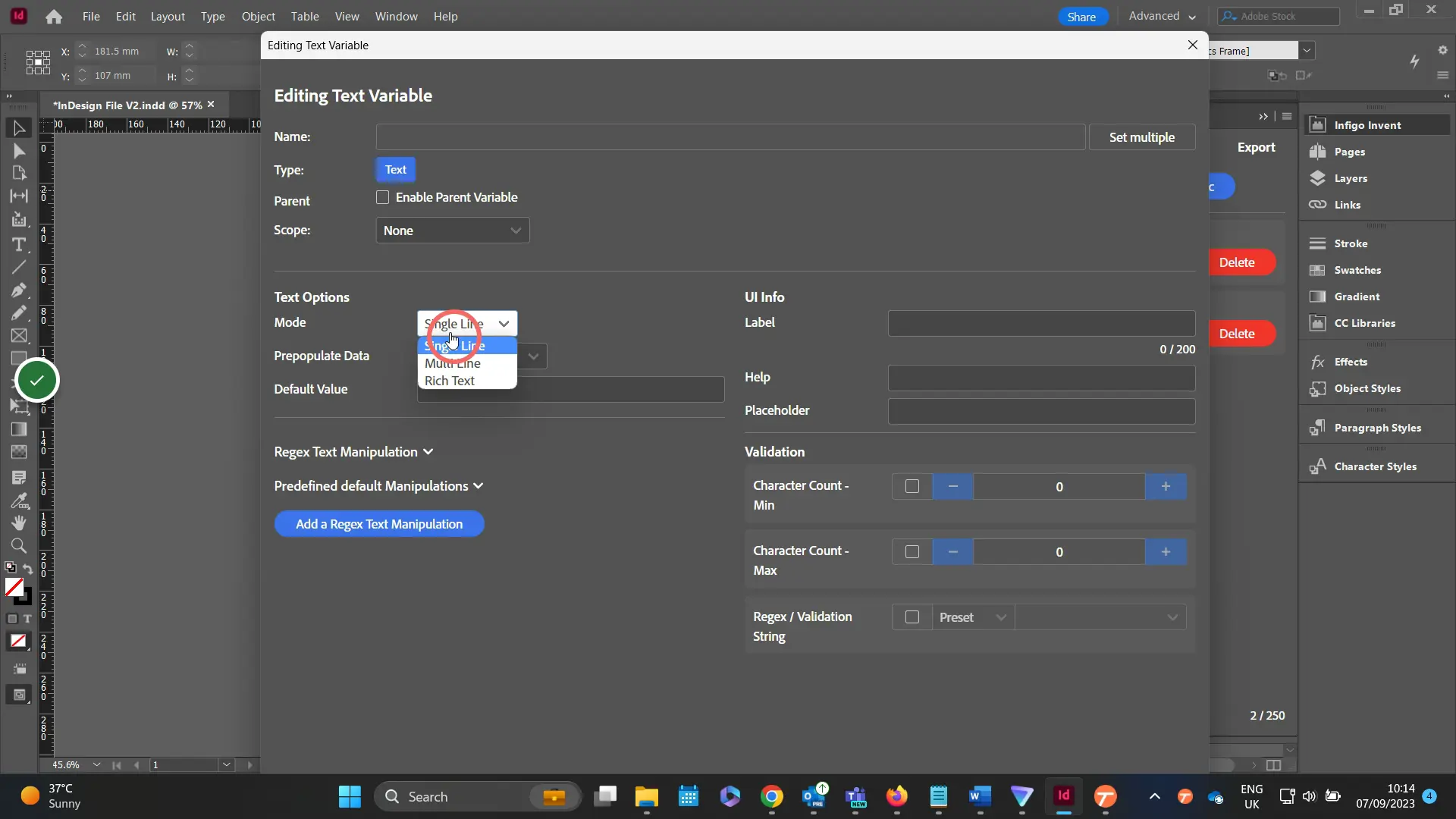The height and width of the screenshot is (819, 1456).
Task: Open the Character Styles panel
Action: click(1375, 466)
